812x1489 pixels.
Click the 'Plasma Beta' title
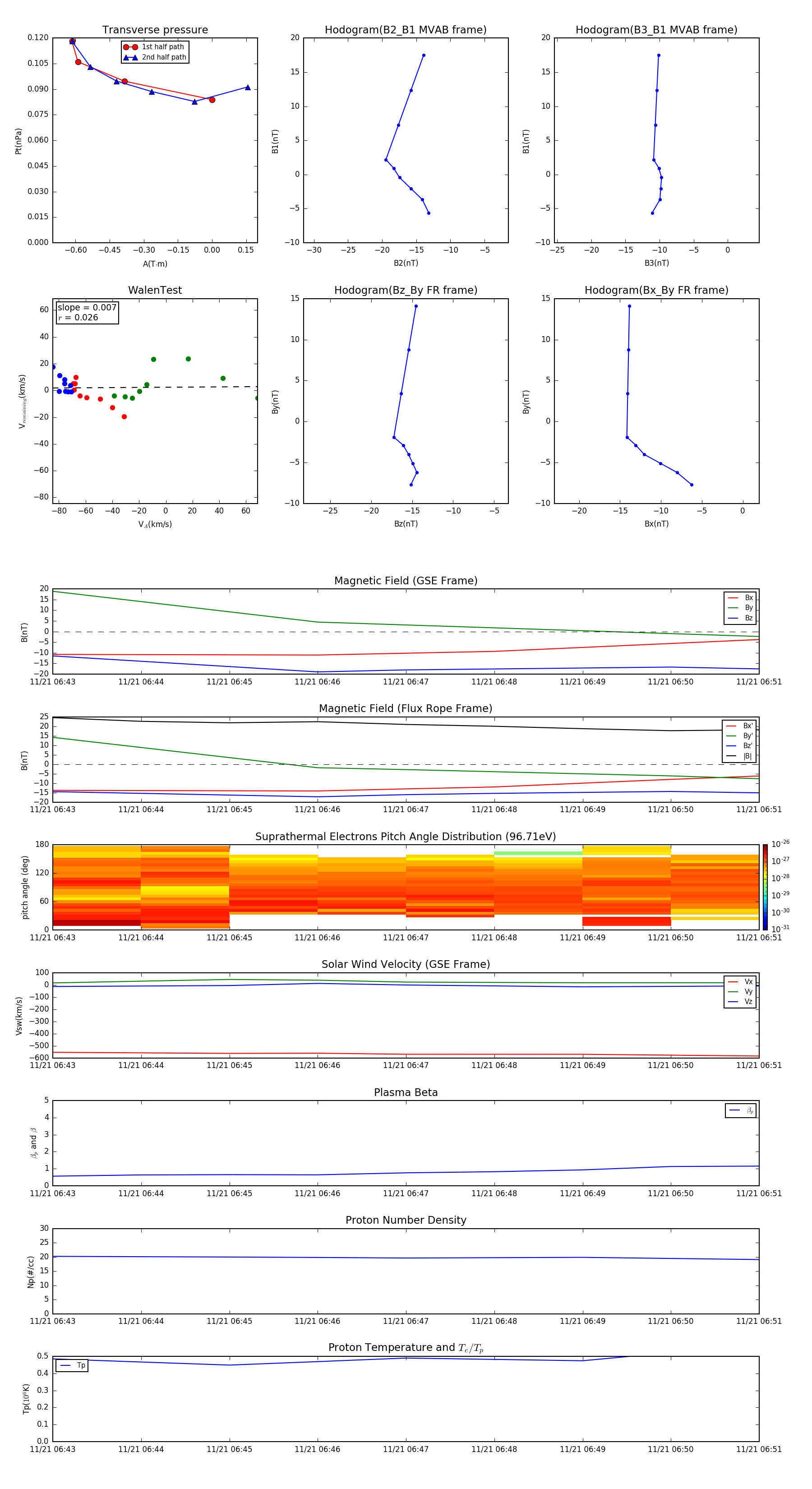click(406, 1093)
